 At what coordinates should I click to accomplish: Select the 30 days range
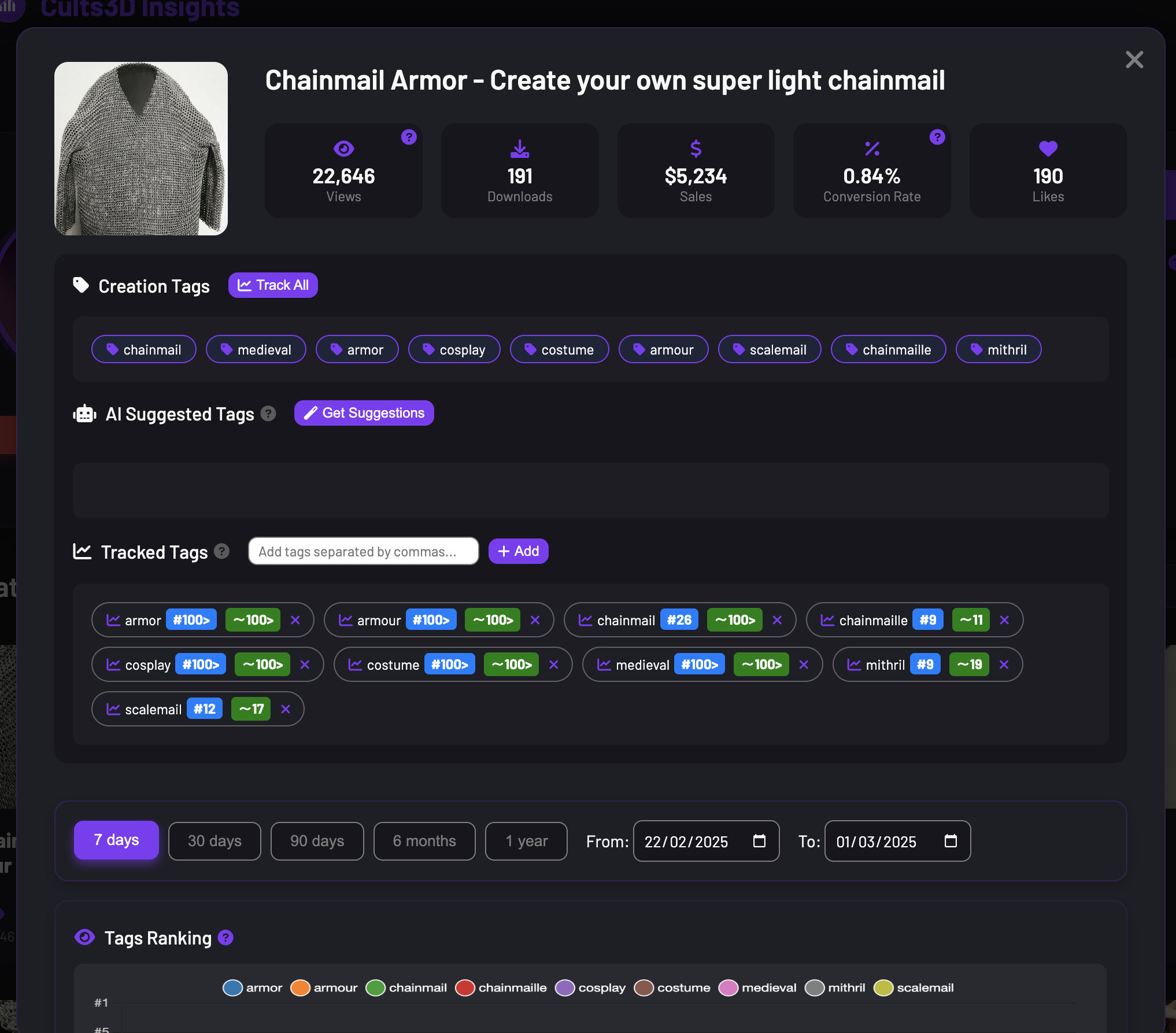tap(215, 841)
